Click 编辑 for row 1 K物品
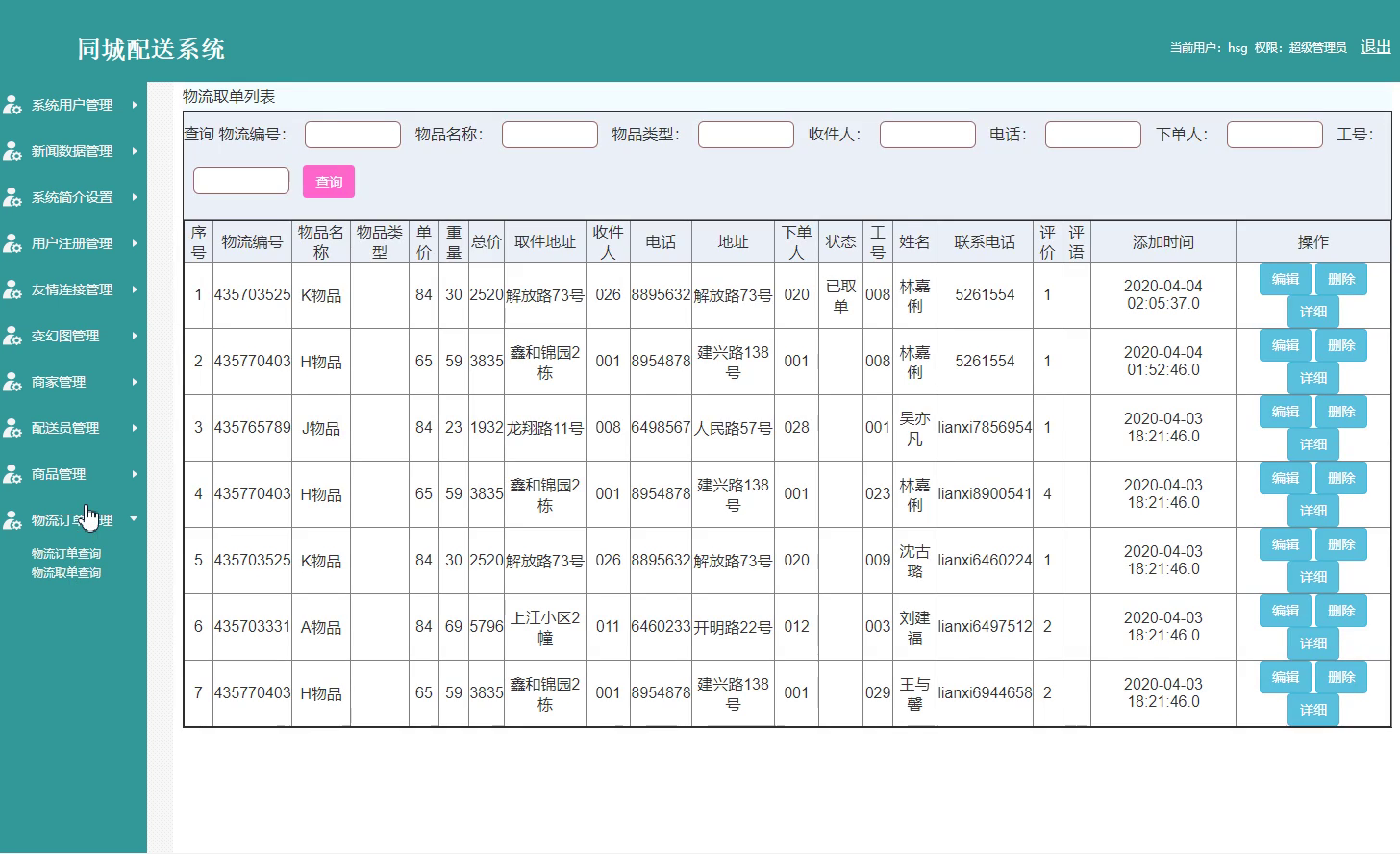 pyautogui.click(x=1286, y=279)
